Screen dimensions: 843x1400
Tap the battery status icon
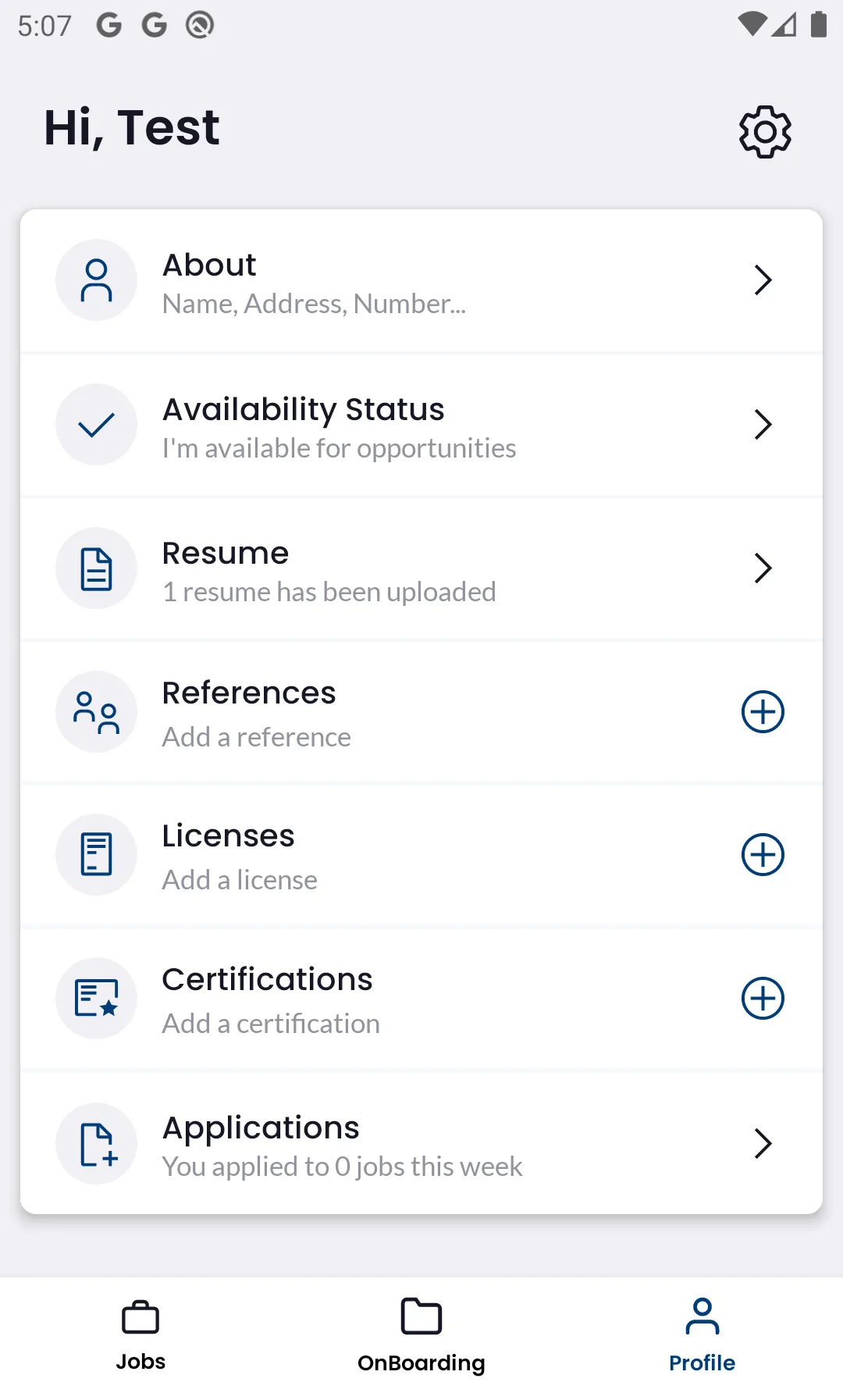point(819,24)
